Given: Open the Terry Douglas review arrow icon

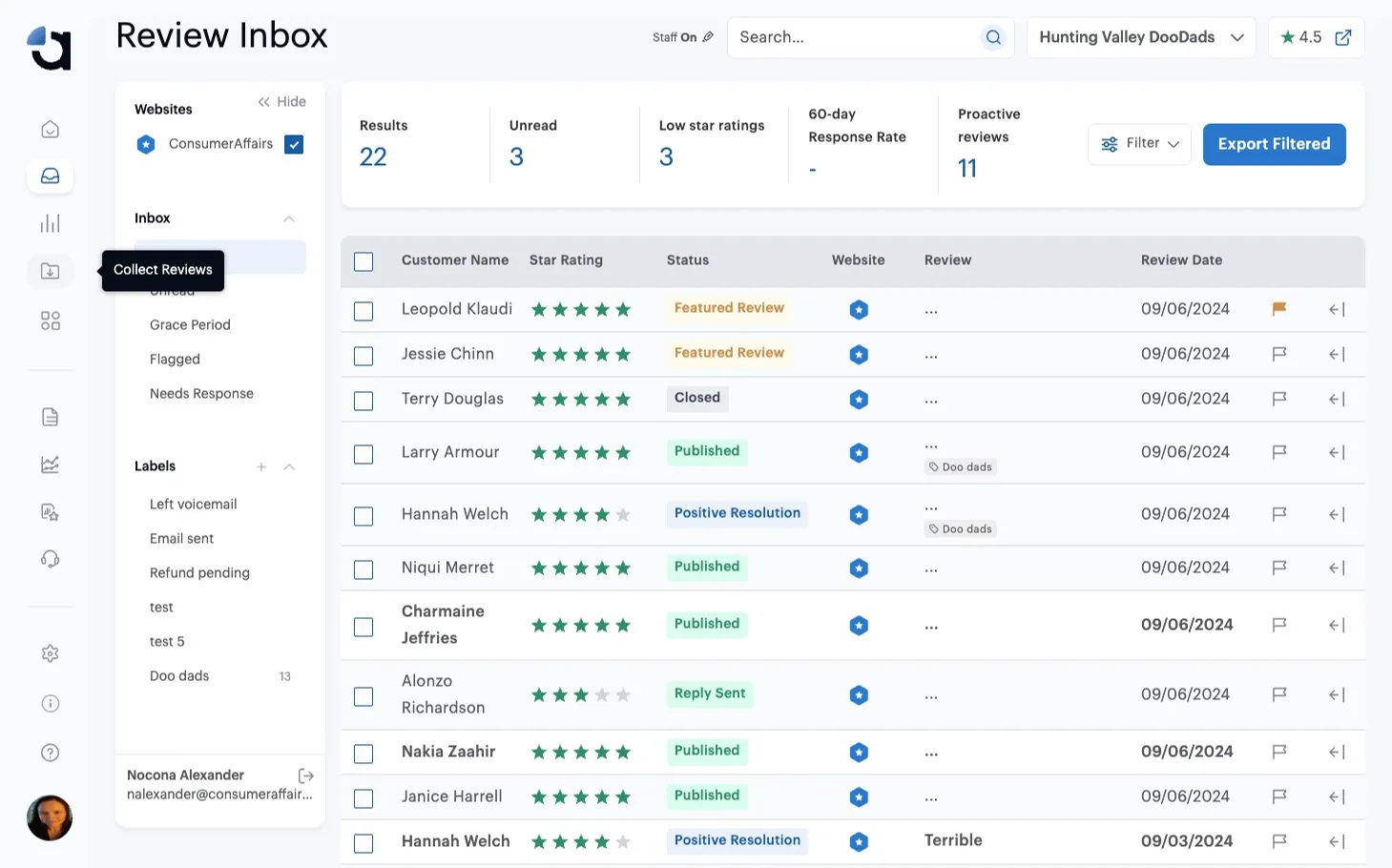Looking at the screenshot, I should click(x=1337, y=399).
